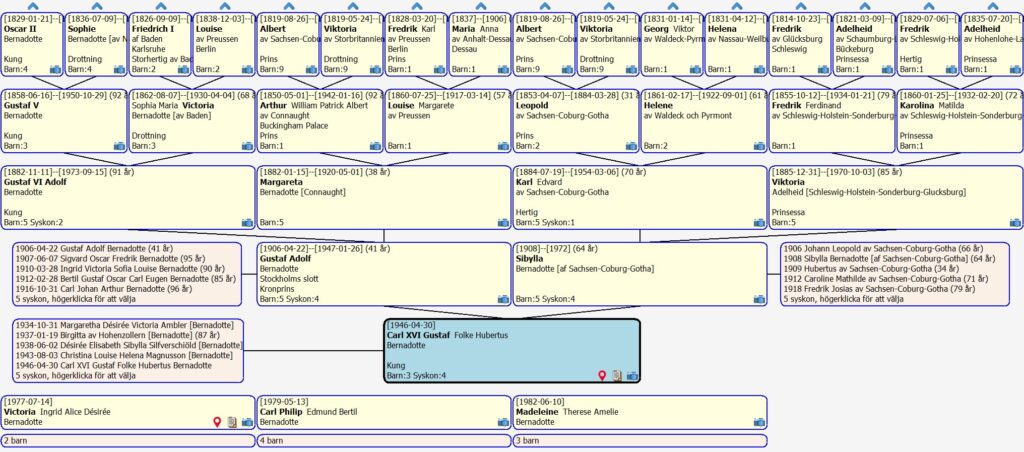Click the map pin on Victoria Ingrid Alice's card

(x=217, y=423)
